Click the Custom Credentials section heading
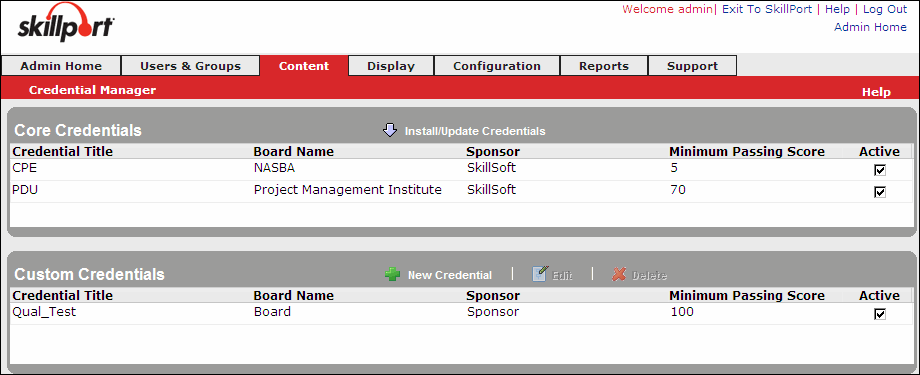920x375 pixels. click(89, 275)
